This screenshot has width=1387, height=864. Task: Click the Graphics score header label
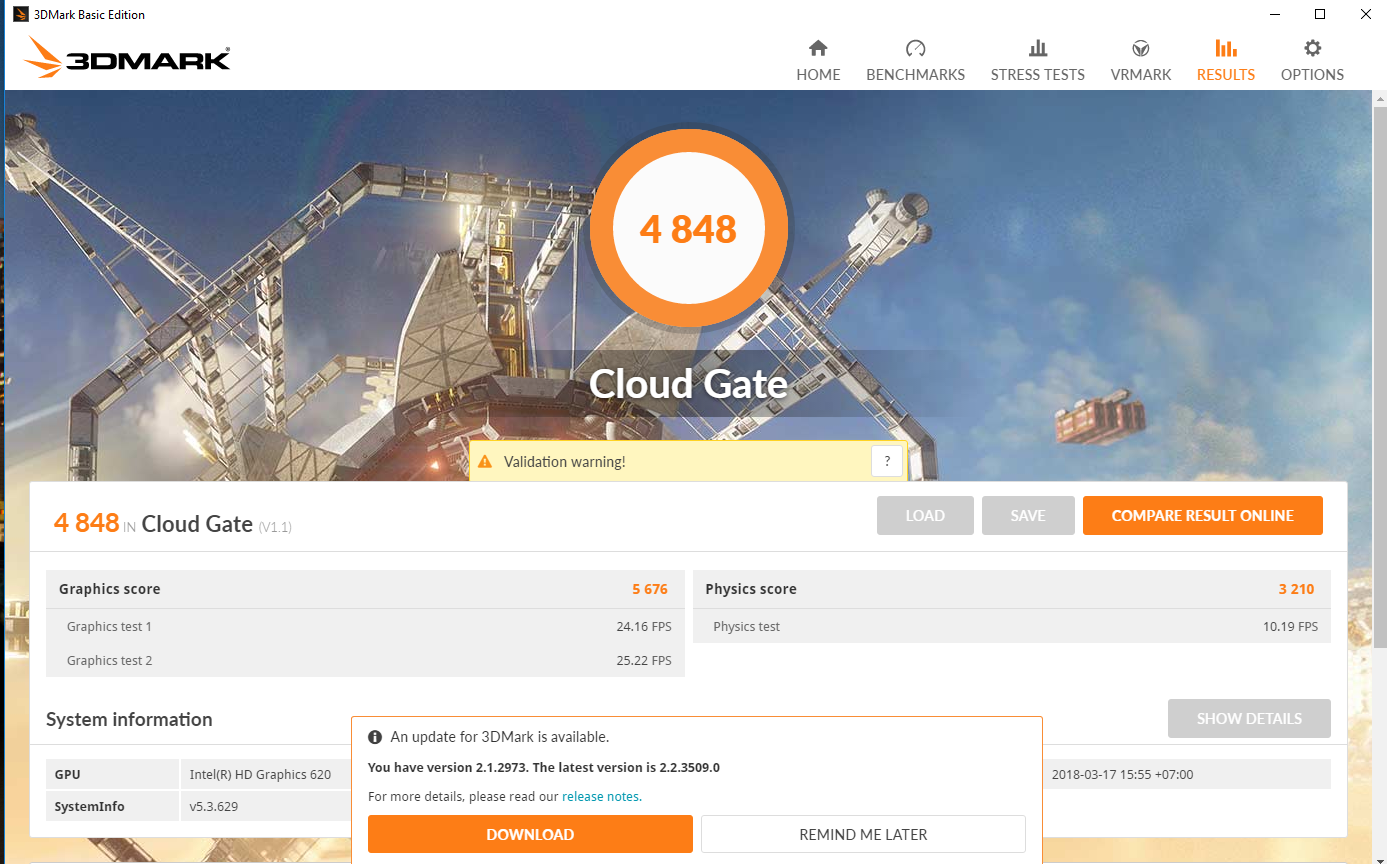(x=109, y=589)
